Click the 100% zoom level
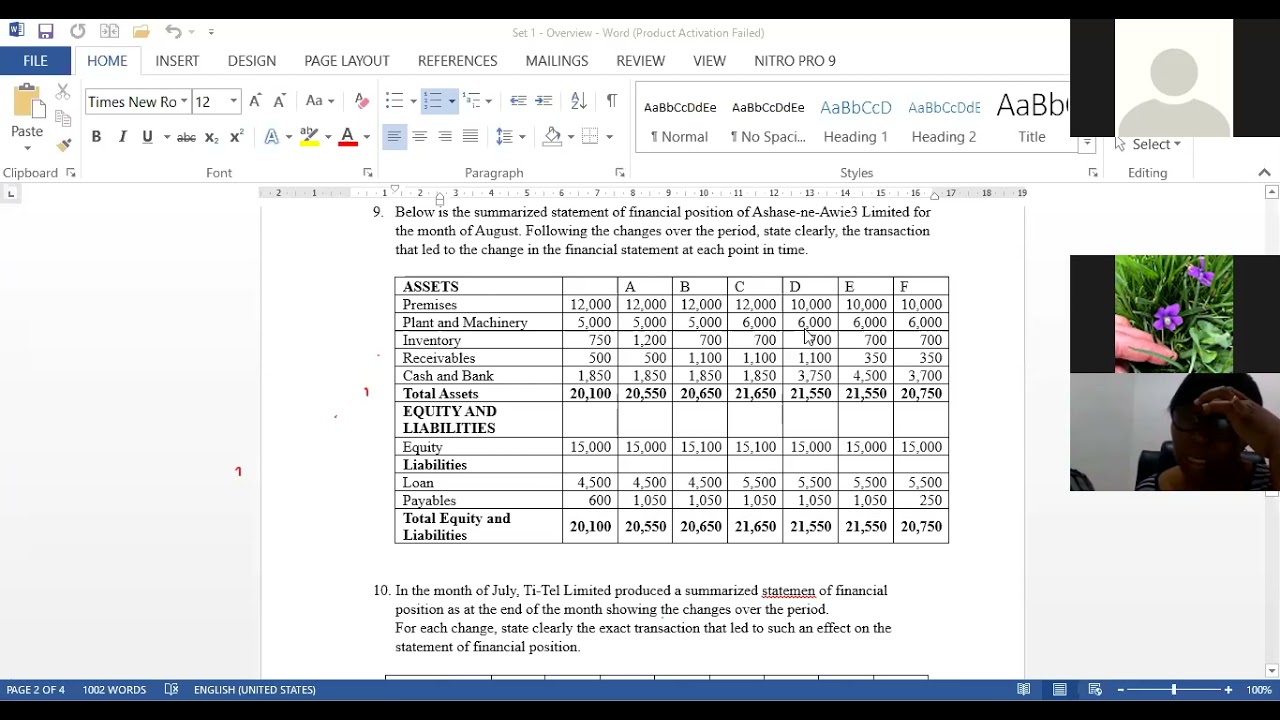 pos(1259,690)
